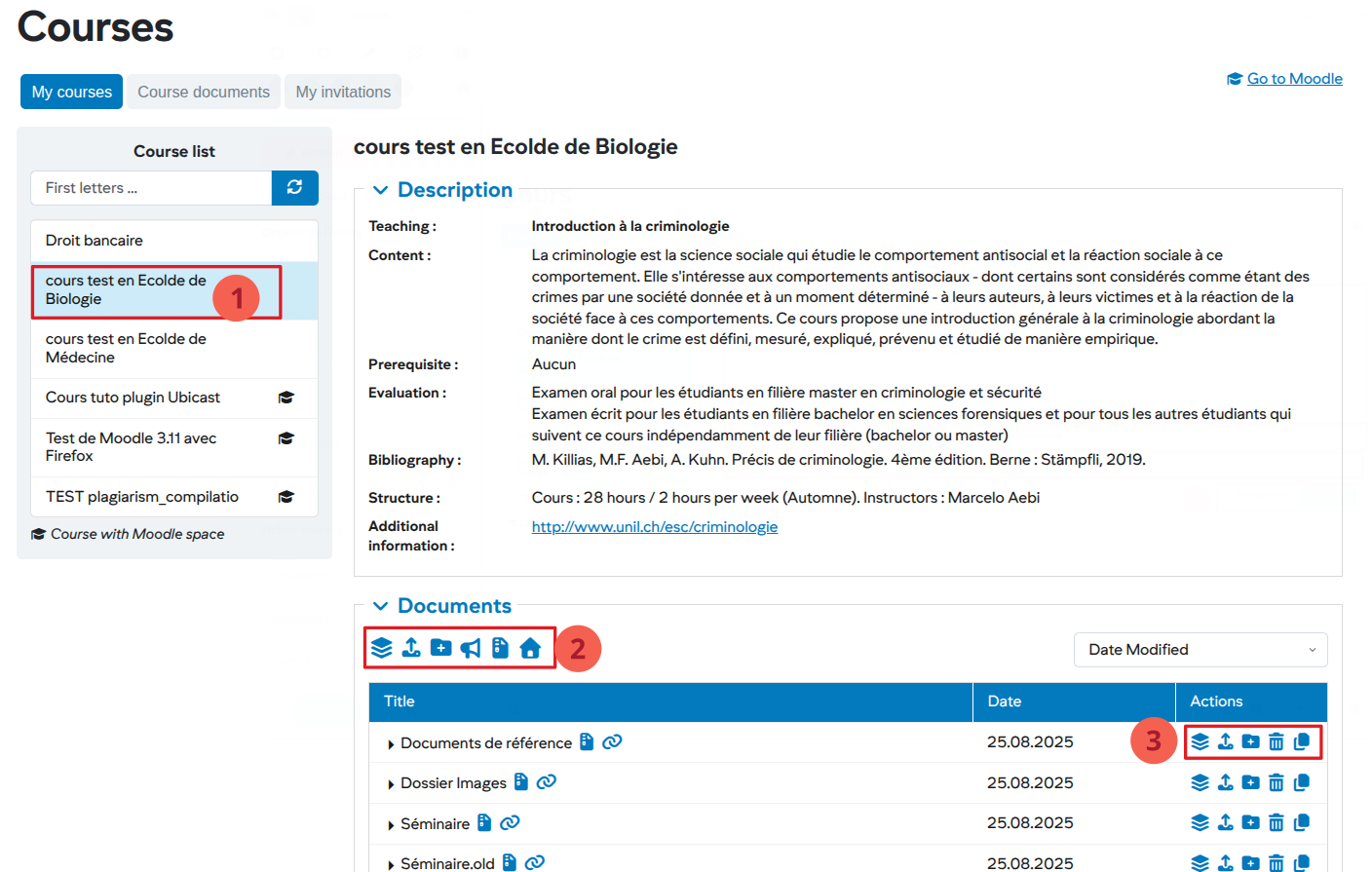Expand the Séminaire folder row
This screenshot has height=872, width=1372.
tap(391, 825)
